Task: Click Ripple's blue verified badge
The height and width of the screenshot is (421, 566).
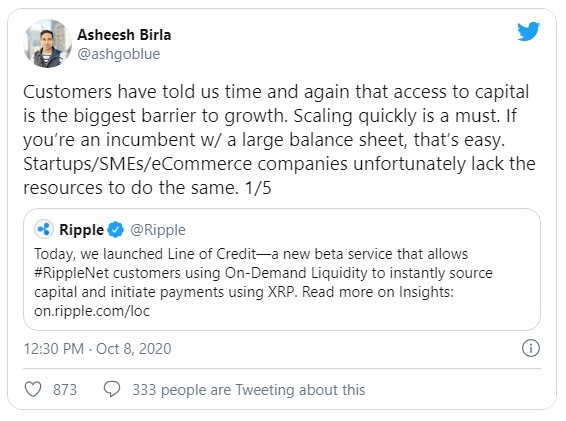Action: [x=116, y=230]
